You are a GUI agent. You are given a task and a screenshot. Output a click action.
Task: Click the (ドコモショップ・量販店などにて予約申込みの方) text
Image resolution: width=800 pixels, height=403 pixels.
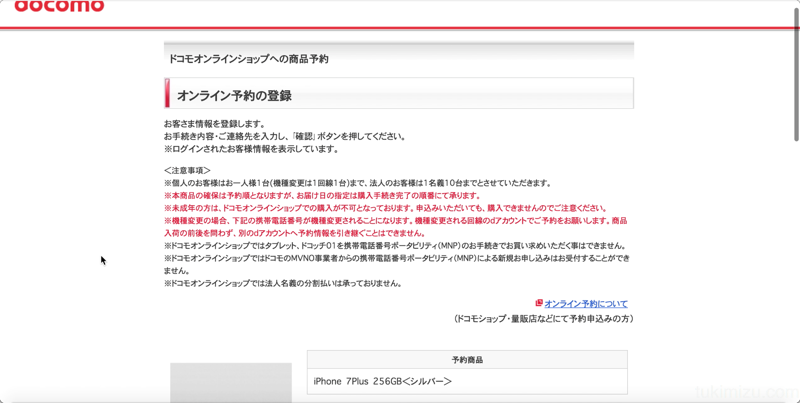(543, 319)
